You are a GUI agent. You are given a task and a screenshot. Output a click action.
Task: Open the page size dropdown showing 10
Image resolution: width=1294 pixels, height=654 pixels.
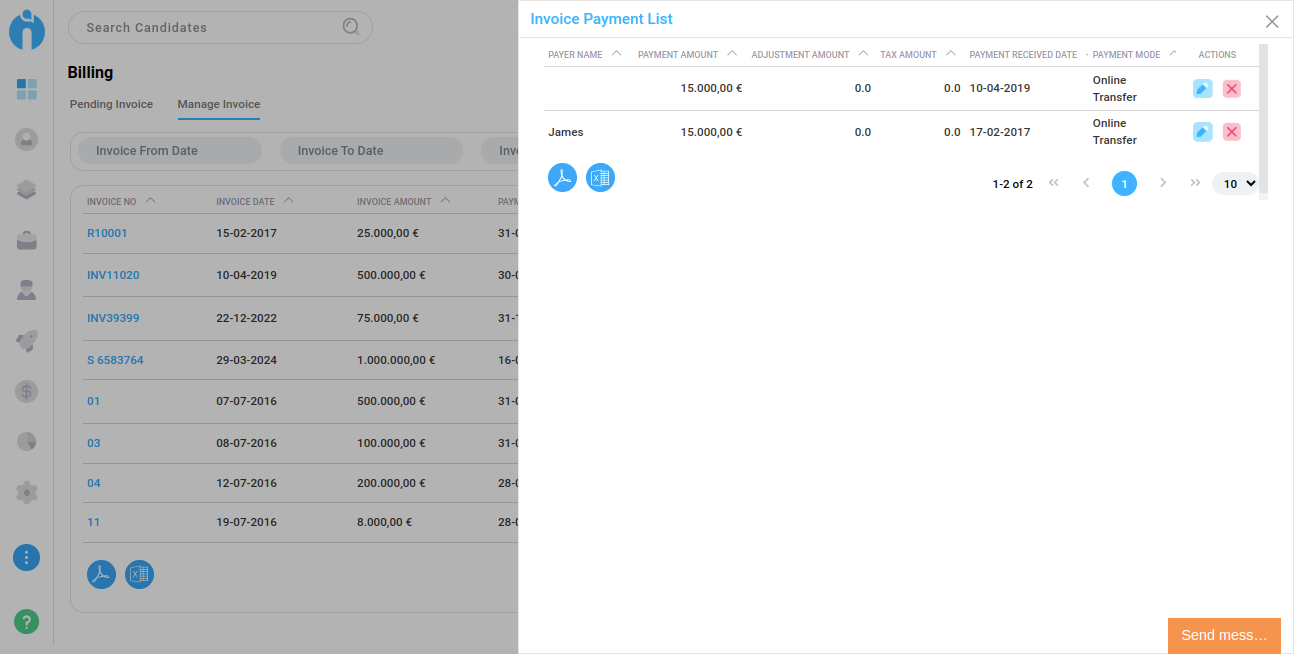tap(1236, 183)
